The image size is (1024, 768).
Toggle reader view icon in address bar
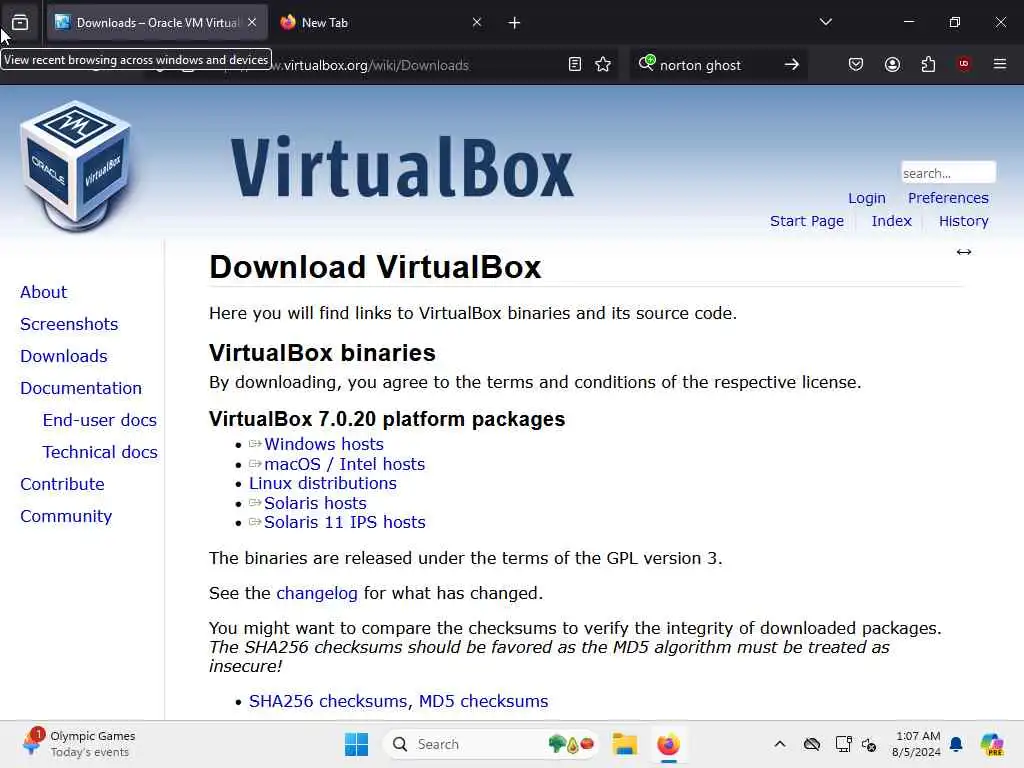575,64
